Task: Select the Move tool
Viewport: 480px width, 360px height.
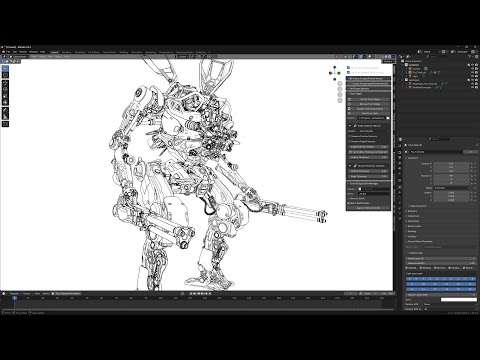Action: 5,83
